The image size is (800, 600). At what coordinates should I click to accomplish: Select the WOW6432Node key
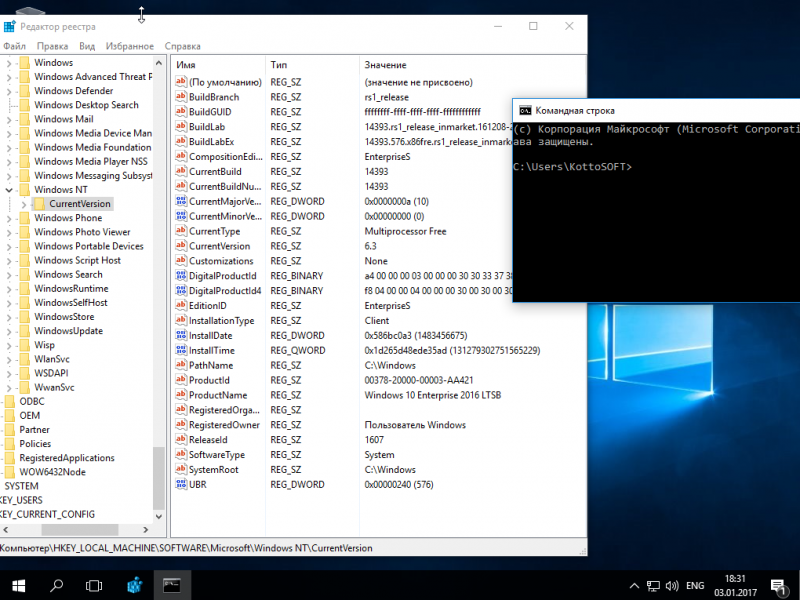coord(53,472)
